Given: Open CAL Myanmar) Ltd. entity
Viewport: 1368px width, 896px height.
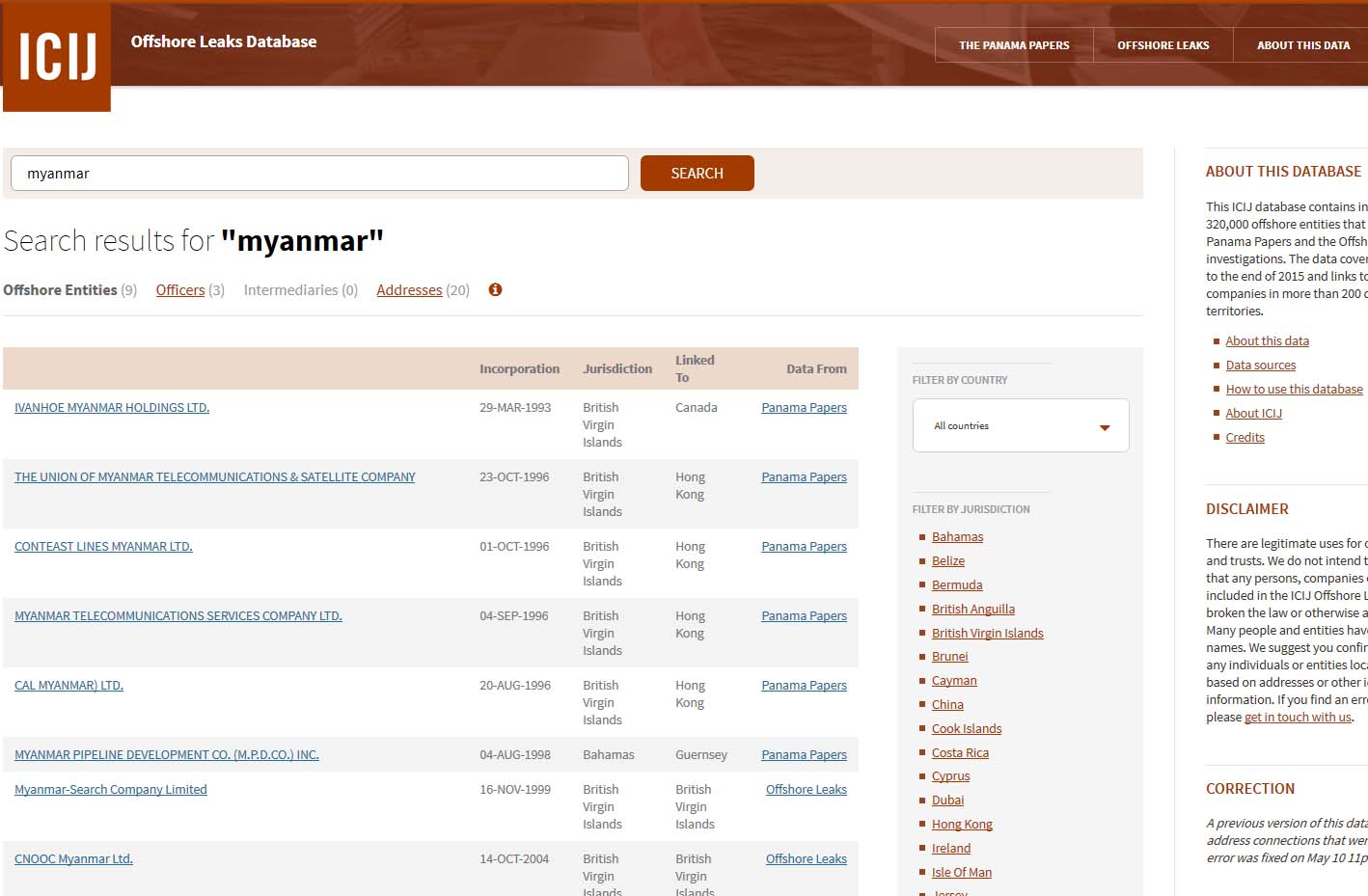Looking at the screenshot, I should 68,686.
